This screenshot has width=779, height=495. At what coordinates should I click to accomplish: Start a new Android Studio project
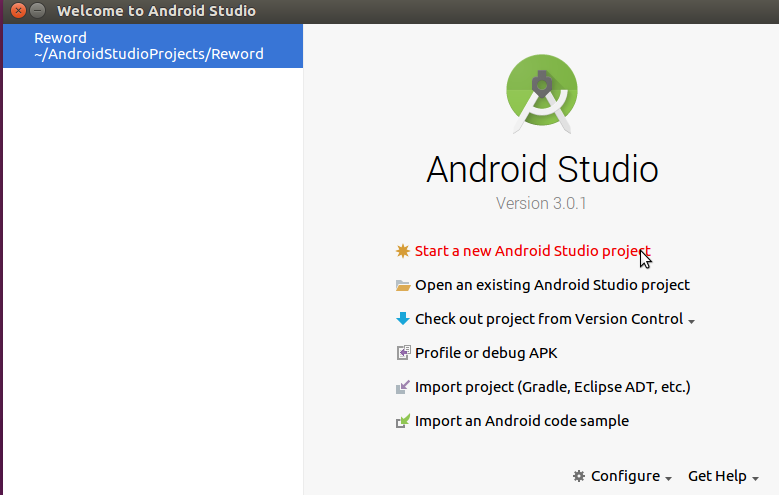tap(533, 251)
